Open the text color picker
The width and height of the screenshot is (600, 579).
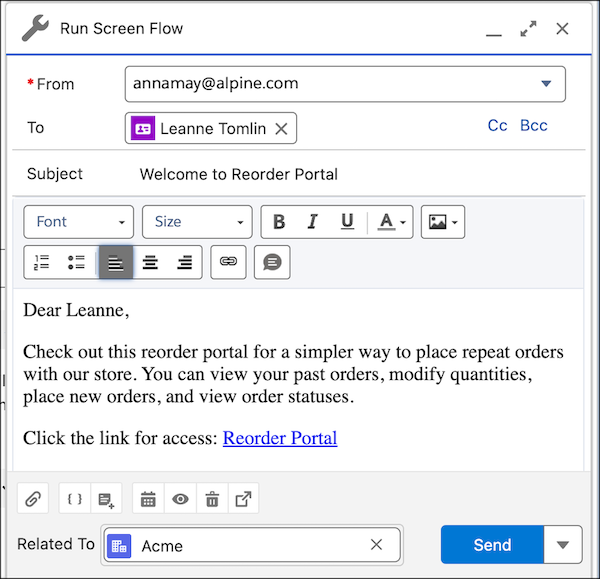[x=391, y=222]
